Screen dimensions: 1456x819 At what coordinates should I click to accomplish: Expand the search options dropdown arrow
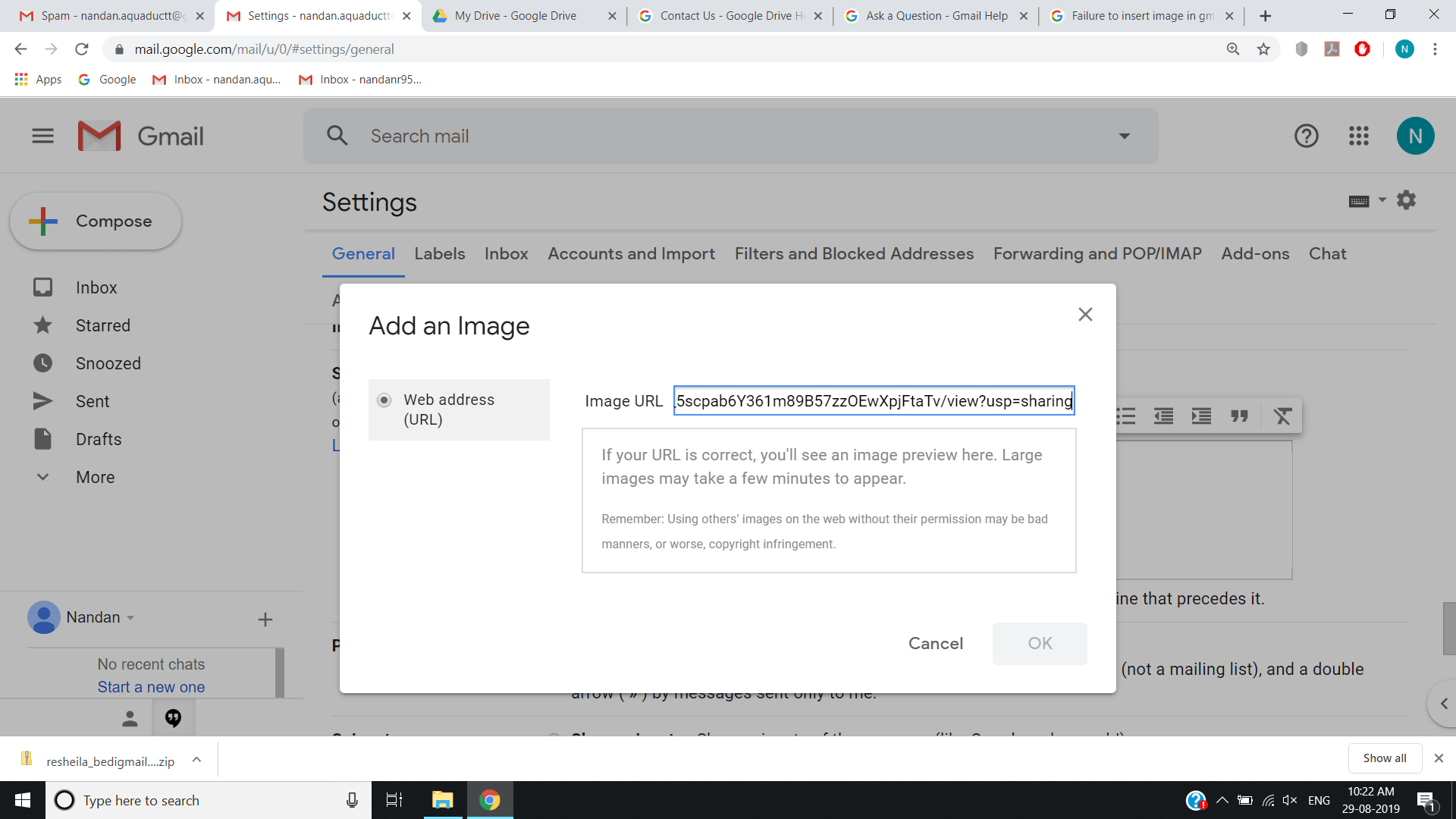(x=1124, y=136)
